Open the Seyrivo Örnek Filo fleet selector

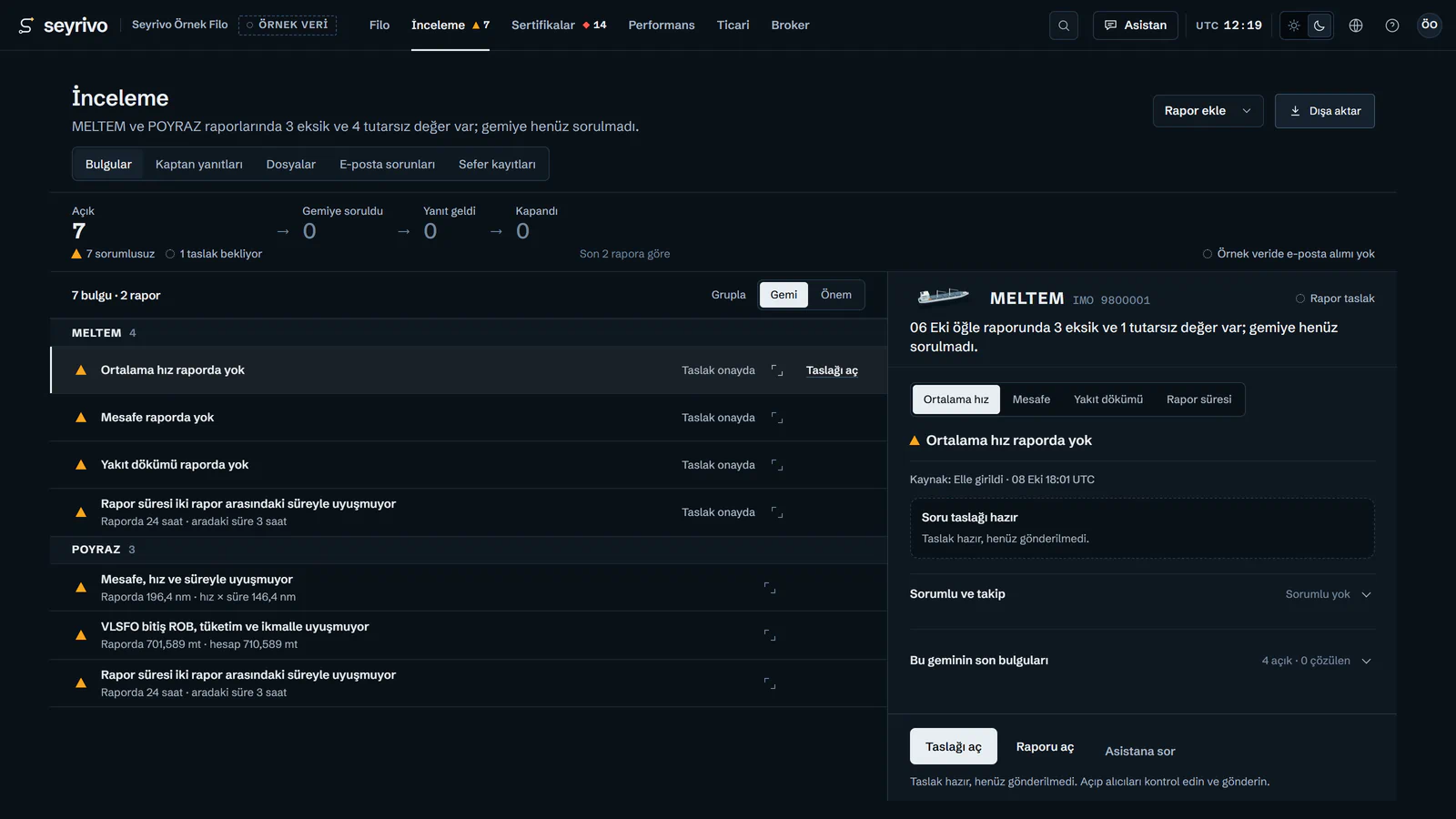point(180,25)
